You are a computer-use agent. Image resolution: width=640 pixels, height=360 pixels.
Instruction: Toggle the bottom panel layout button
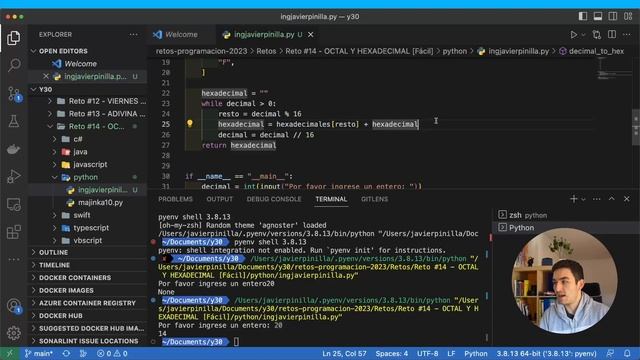pos(598,16)
